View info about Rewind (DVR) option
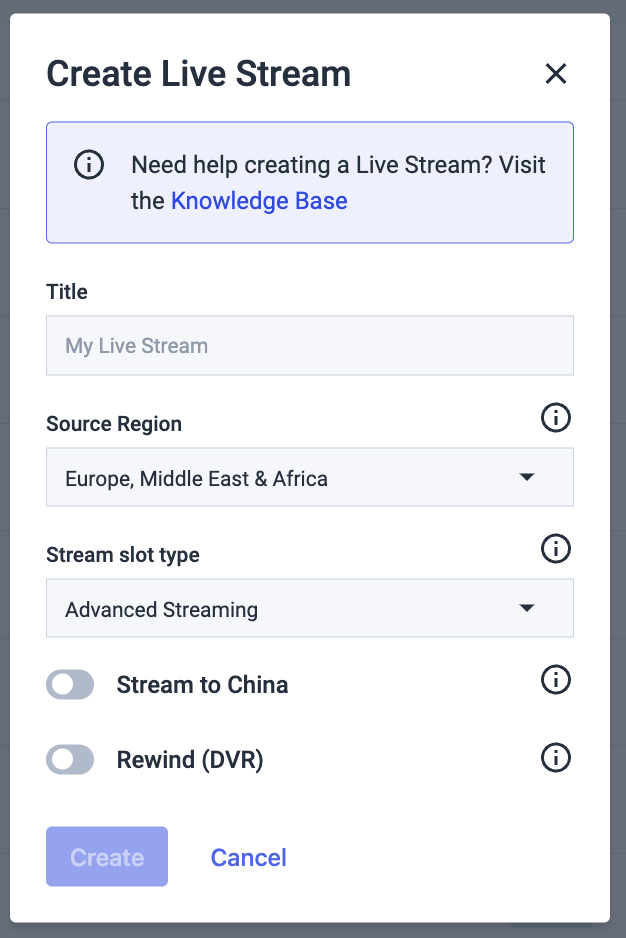 (x=556, y=758)
